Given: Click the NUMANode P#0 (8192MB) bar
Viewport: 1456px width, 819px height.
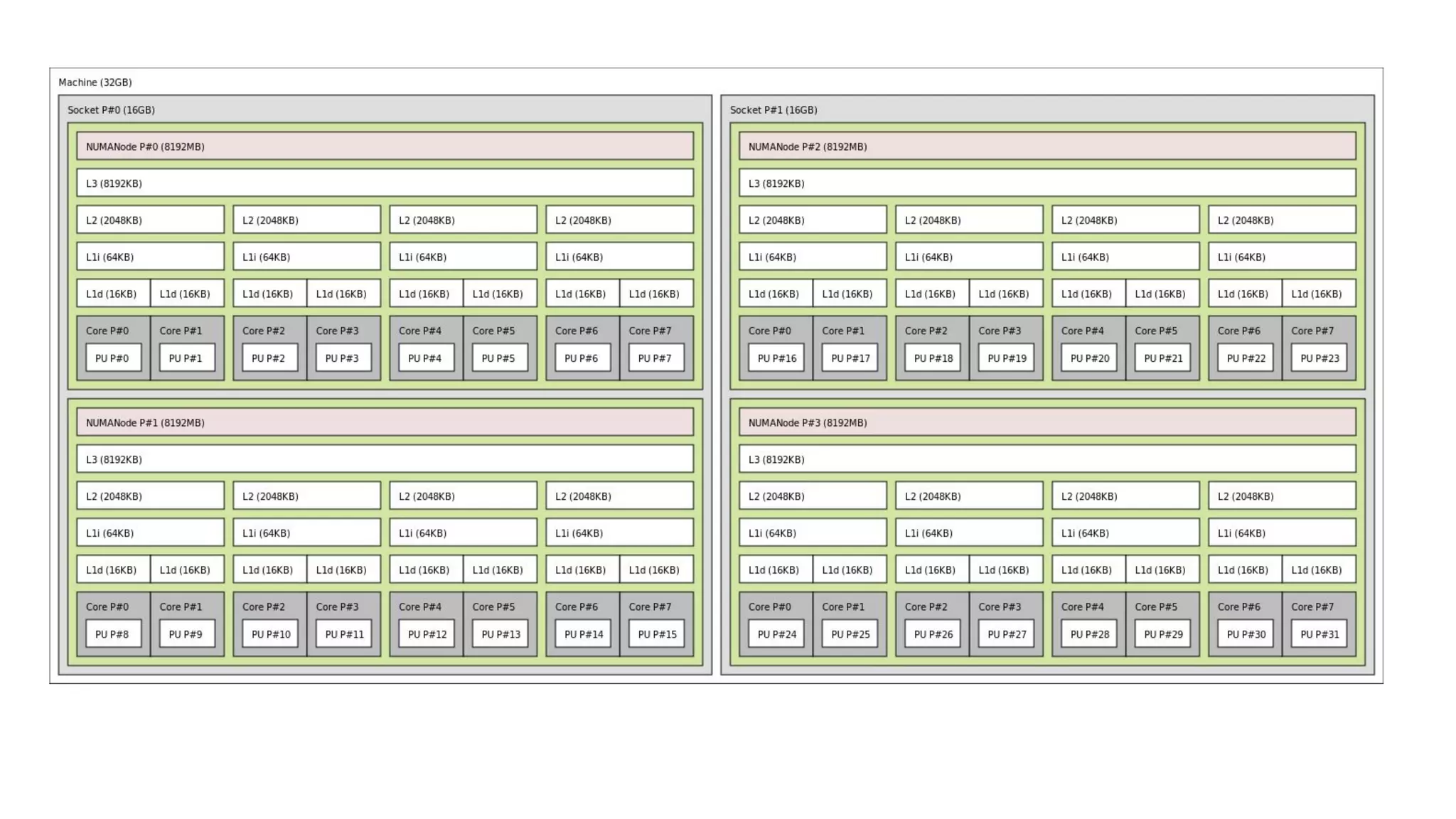Looking at the screenshot, I should pos(385,146).
